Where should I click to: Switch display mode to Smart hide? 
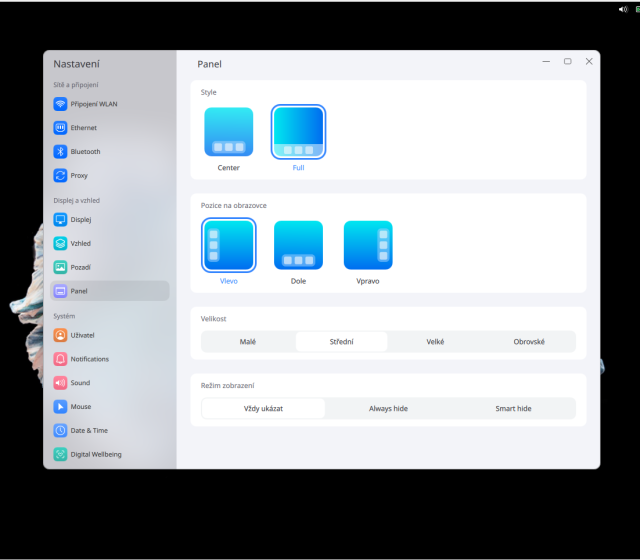(x=513, y=408)
